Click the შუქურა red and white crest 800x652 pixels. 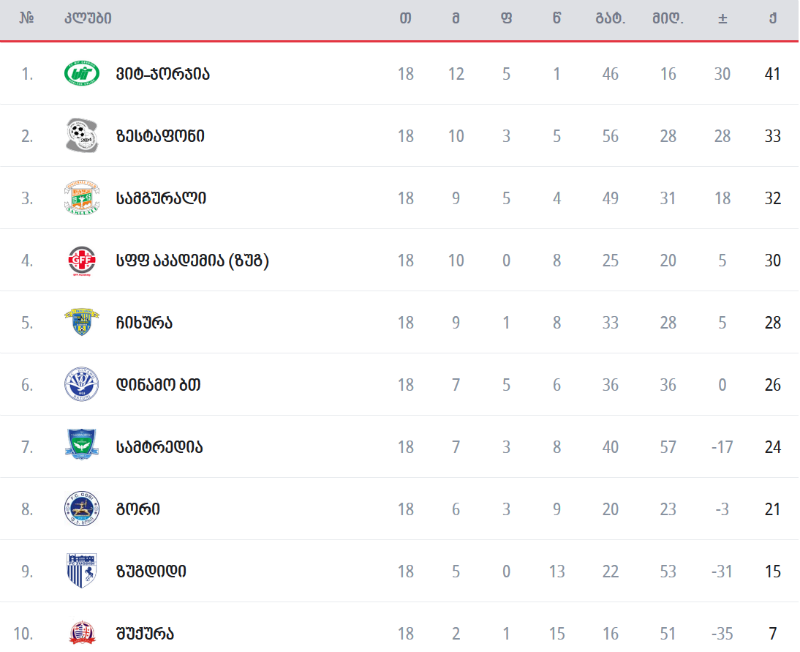click(82, 633)
